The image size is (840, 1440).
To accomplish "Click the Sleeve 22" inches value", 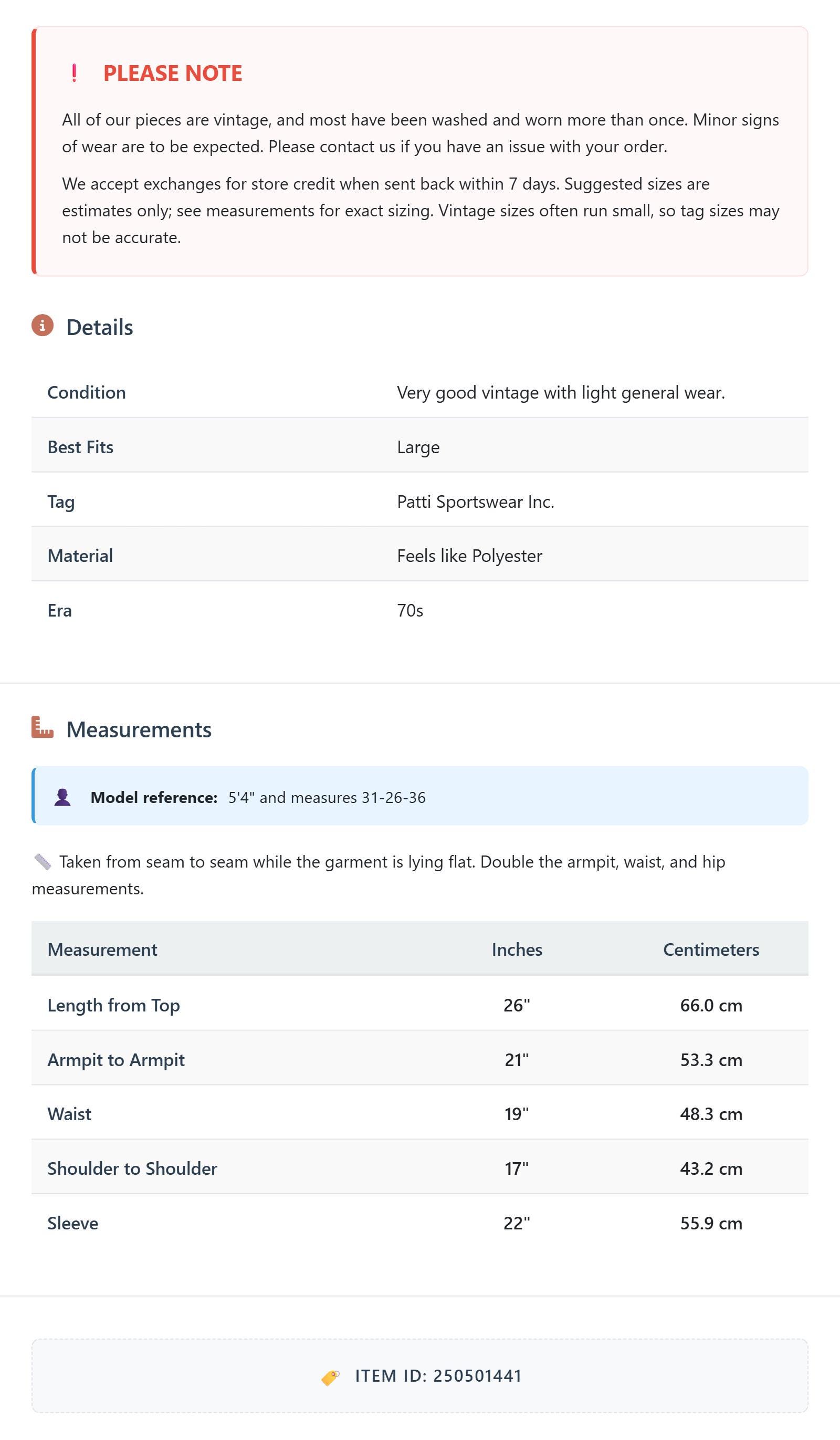I will (x=517, y=1224).
